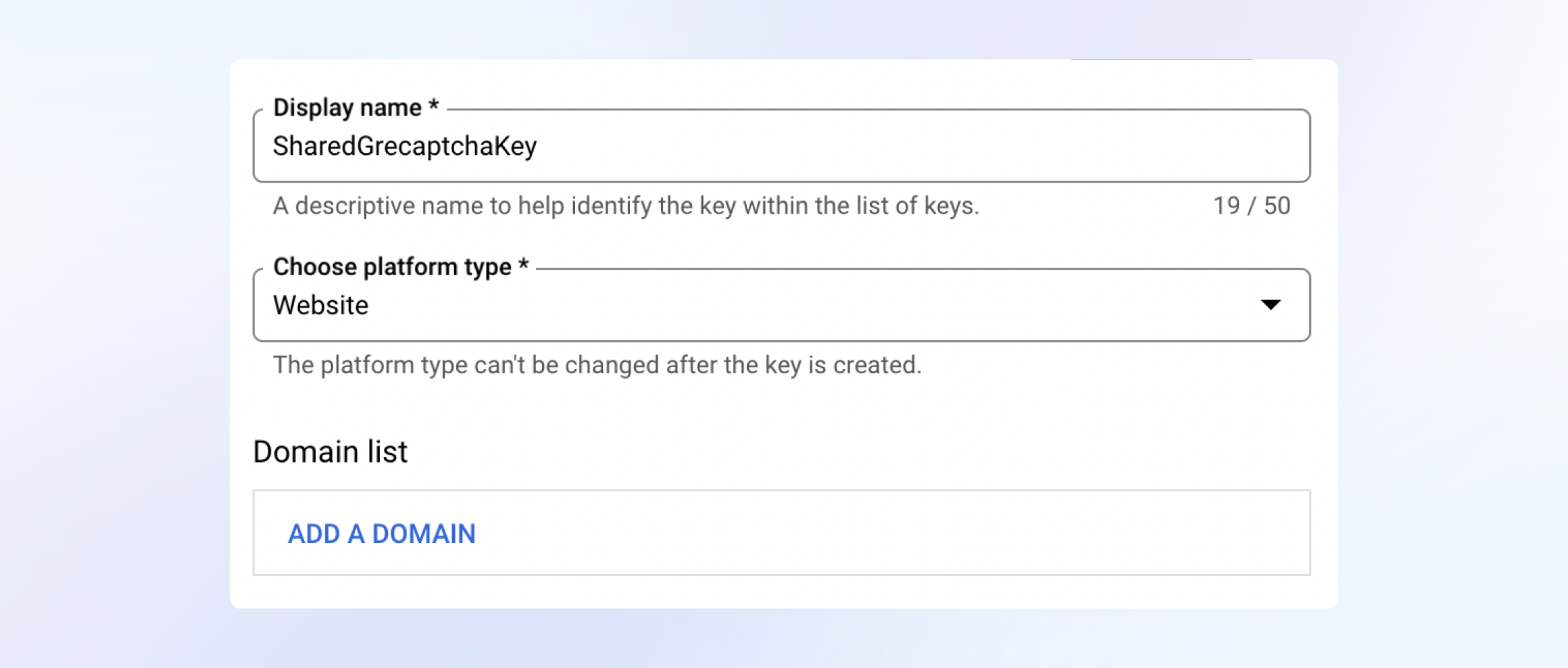The image size is (1568, 668).
Task: Click the asterisk beside Display name
Action: coord(434,106)
